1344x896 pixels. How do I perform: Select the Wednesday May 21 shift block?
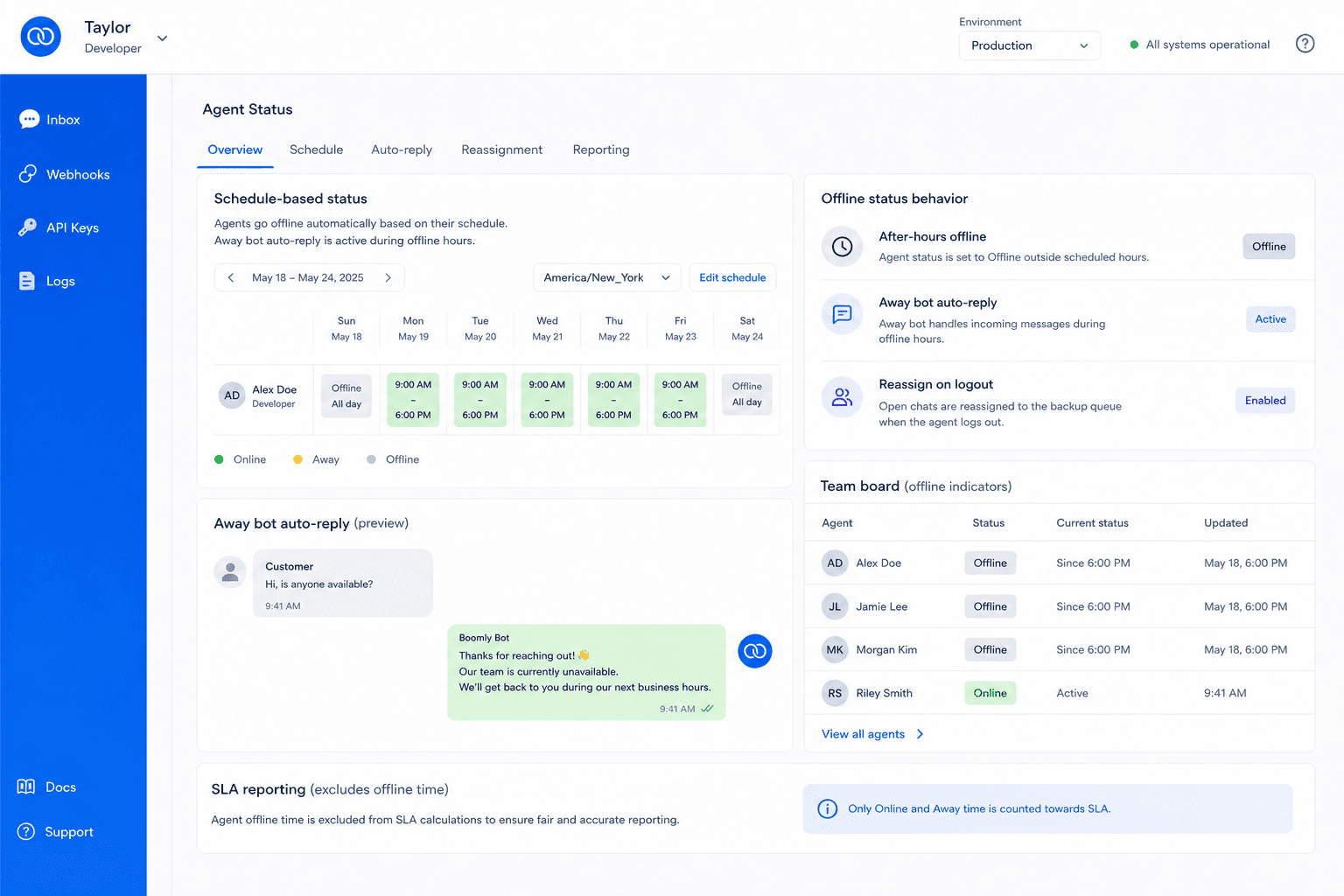547,400
